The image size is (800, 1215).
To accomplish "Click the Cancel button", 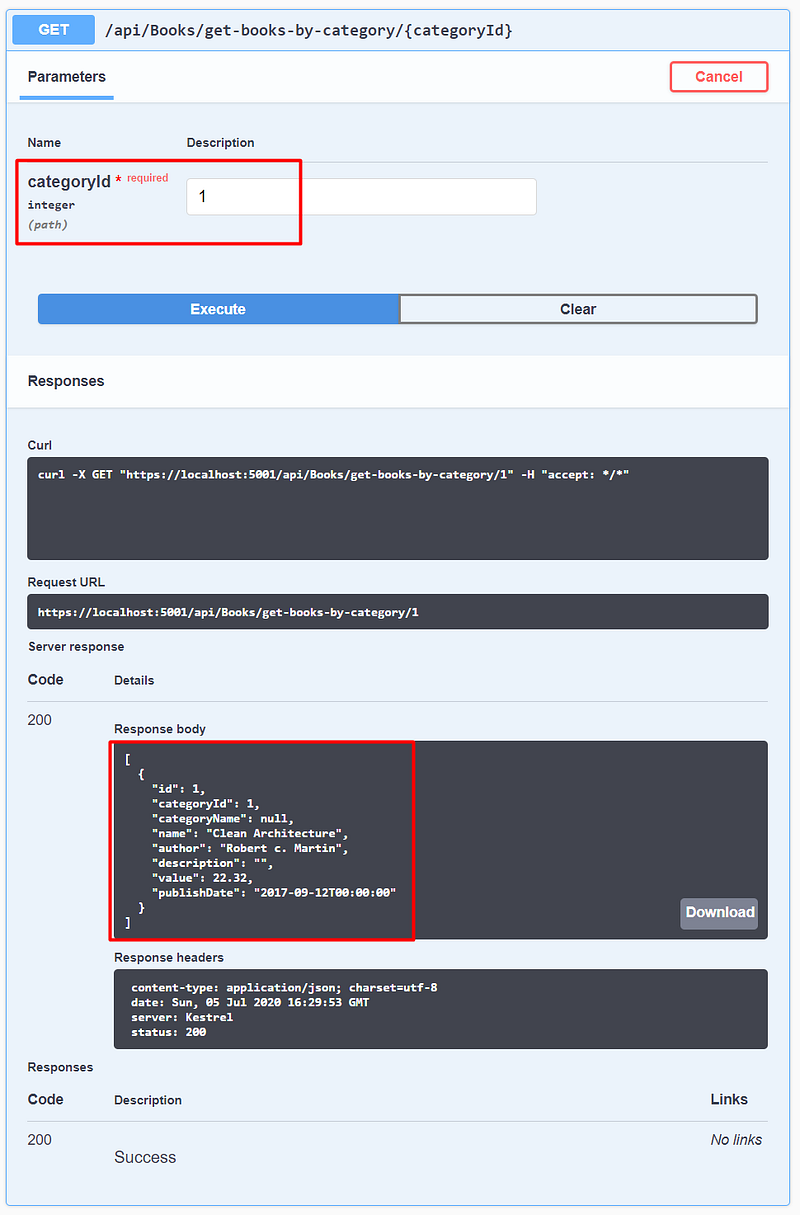I will pyautogui.click(x=718, y=77).
